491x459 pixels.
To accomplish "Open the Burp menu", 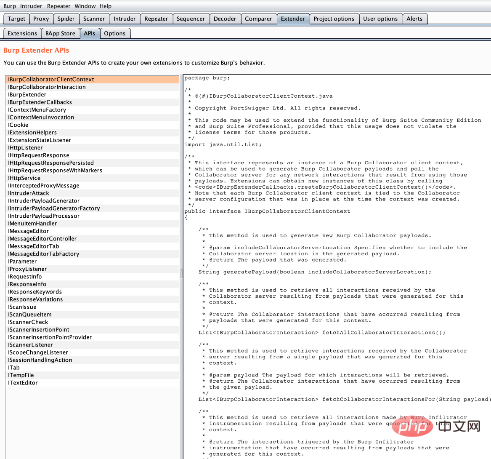I will 10,6.
